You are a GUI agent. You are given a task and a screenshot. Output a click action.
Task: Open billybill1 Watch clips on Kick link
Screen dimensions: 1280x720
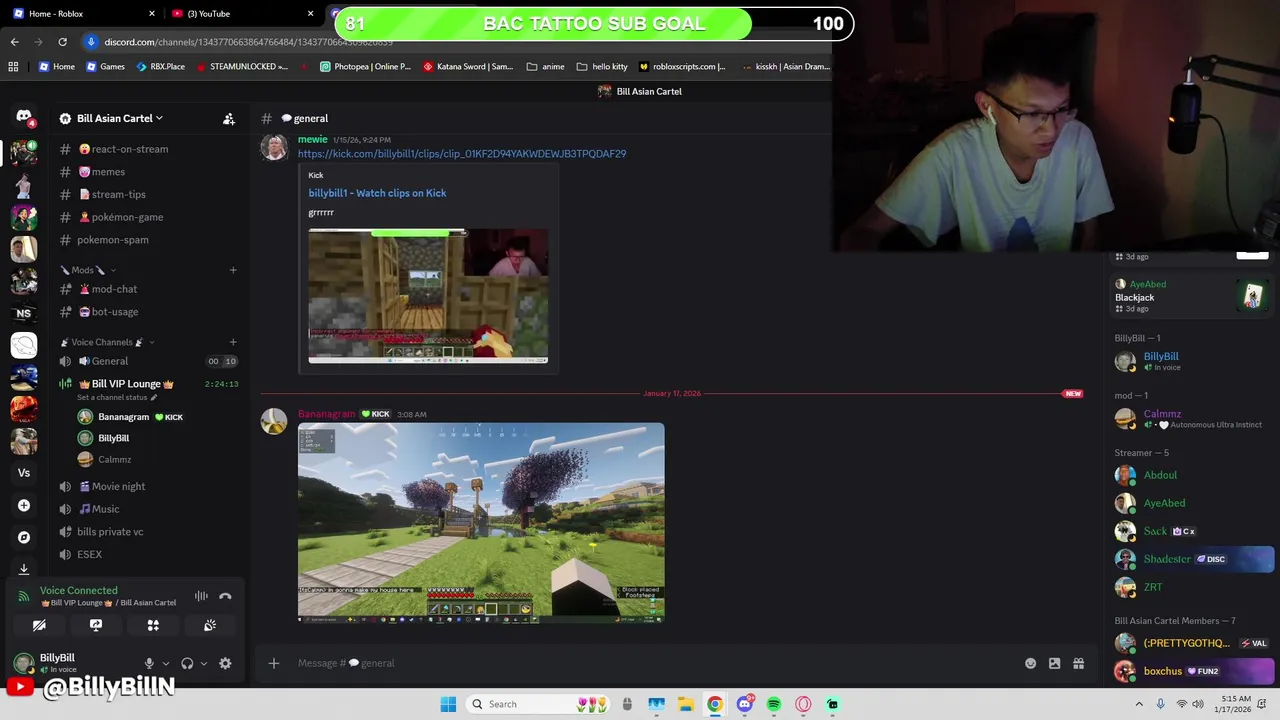(x=377, y=193)
